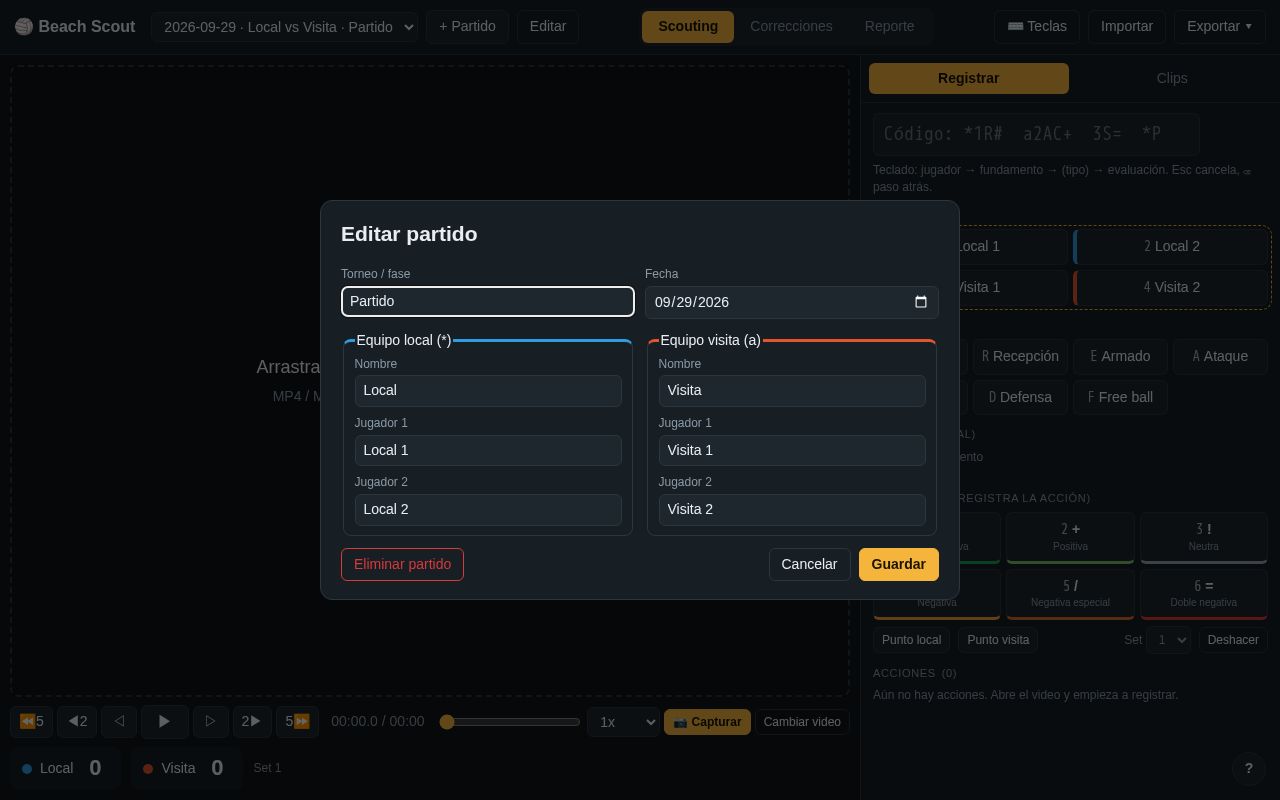Viewport: 1280px width, 800px height.
Task: Select player 2 Local 2 button
Action: click(x=1171, y=246)
